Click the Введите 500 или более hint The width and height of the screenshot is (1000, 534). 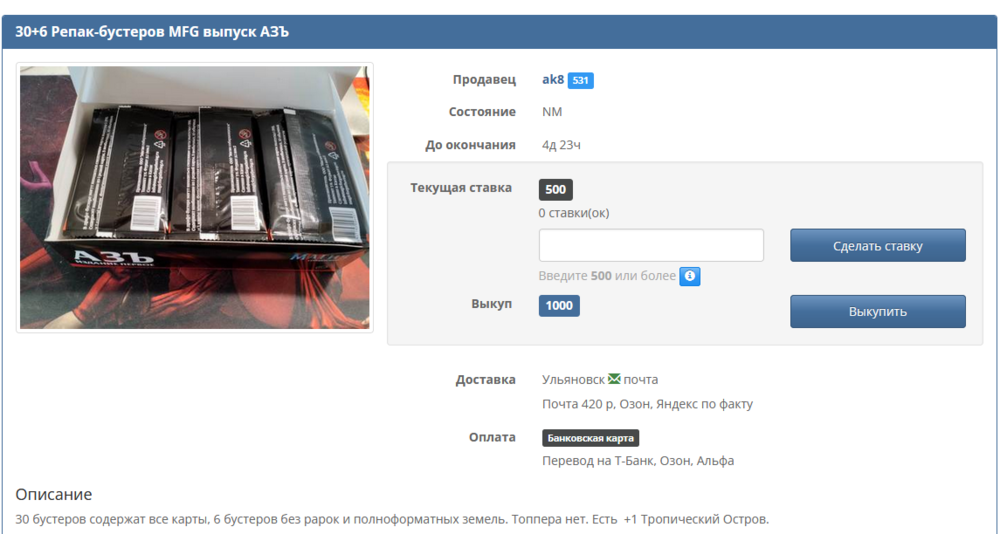coord(607,276)
